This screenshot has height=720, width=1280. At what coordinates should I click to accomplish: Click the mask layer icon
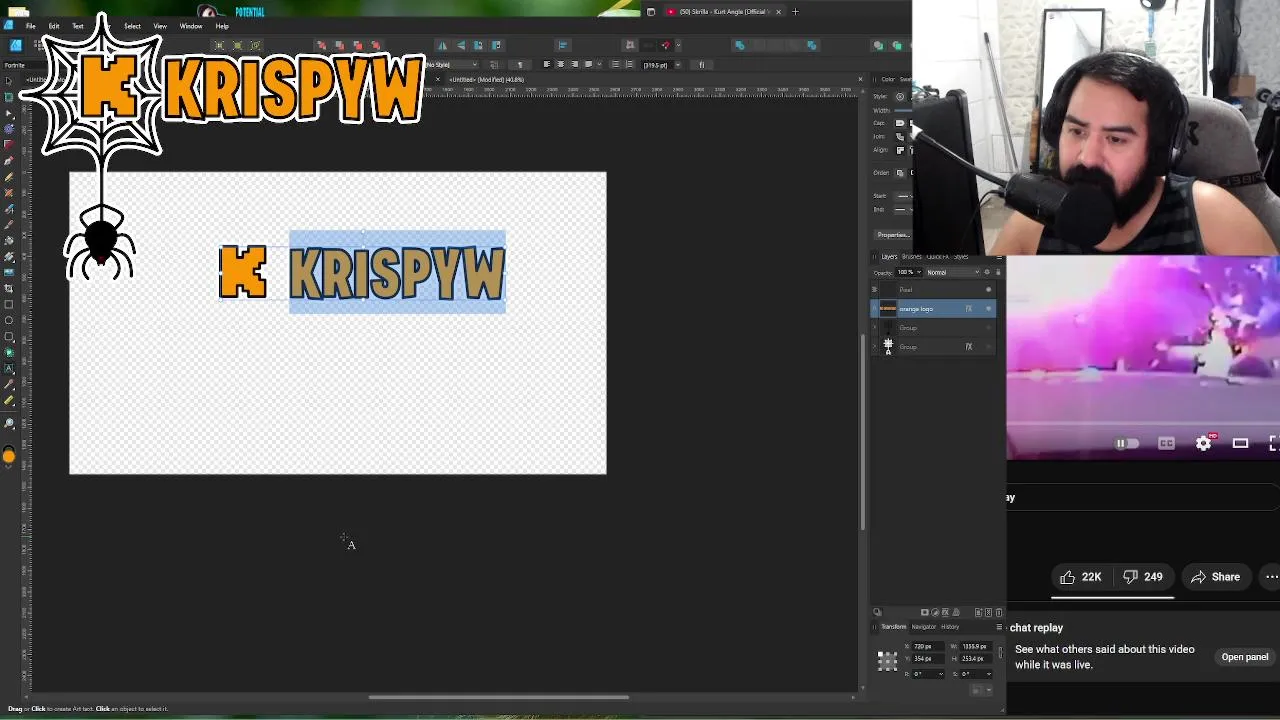coord(925,612)
